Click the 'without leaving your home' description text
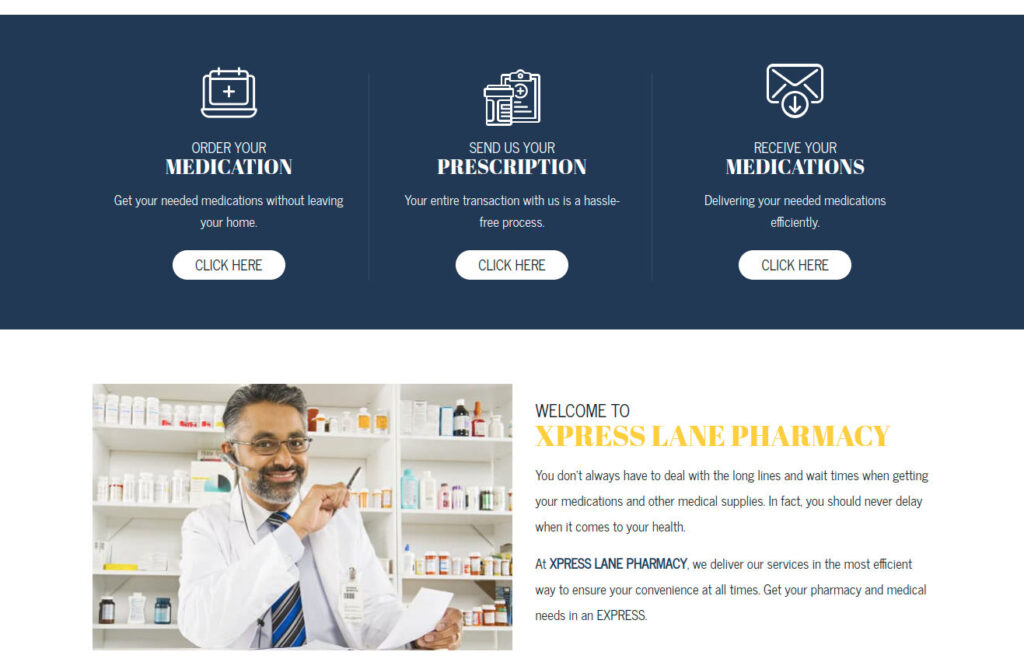Screen dimensions: 1024x669 pos(229,211)
